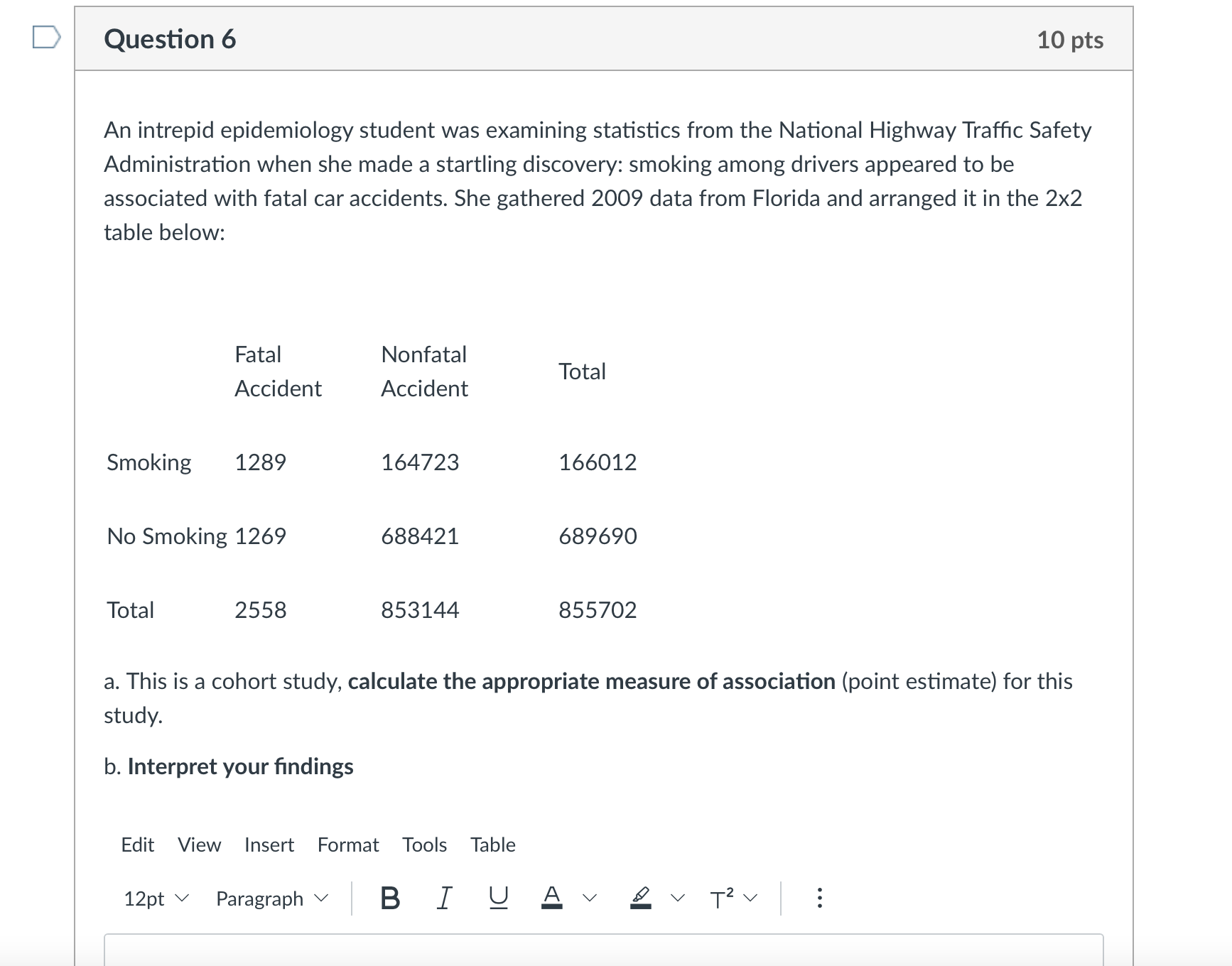The image size is (1232, 966).
Task: Open the Insert menu
Action: coord(269,845)
